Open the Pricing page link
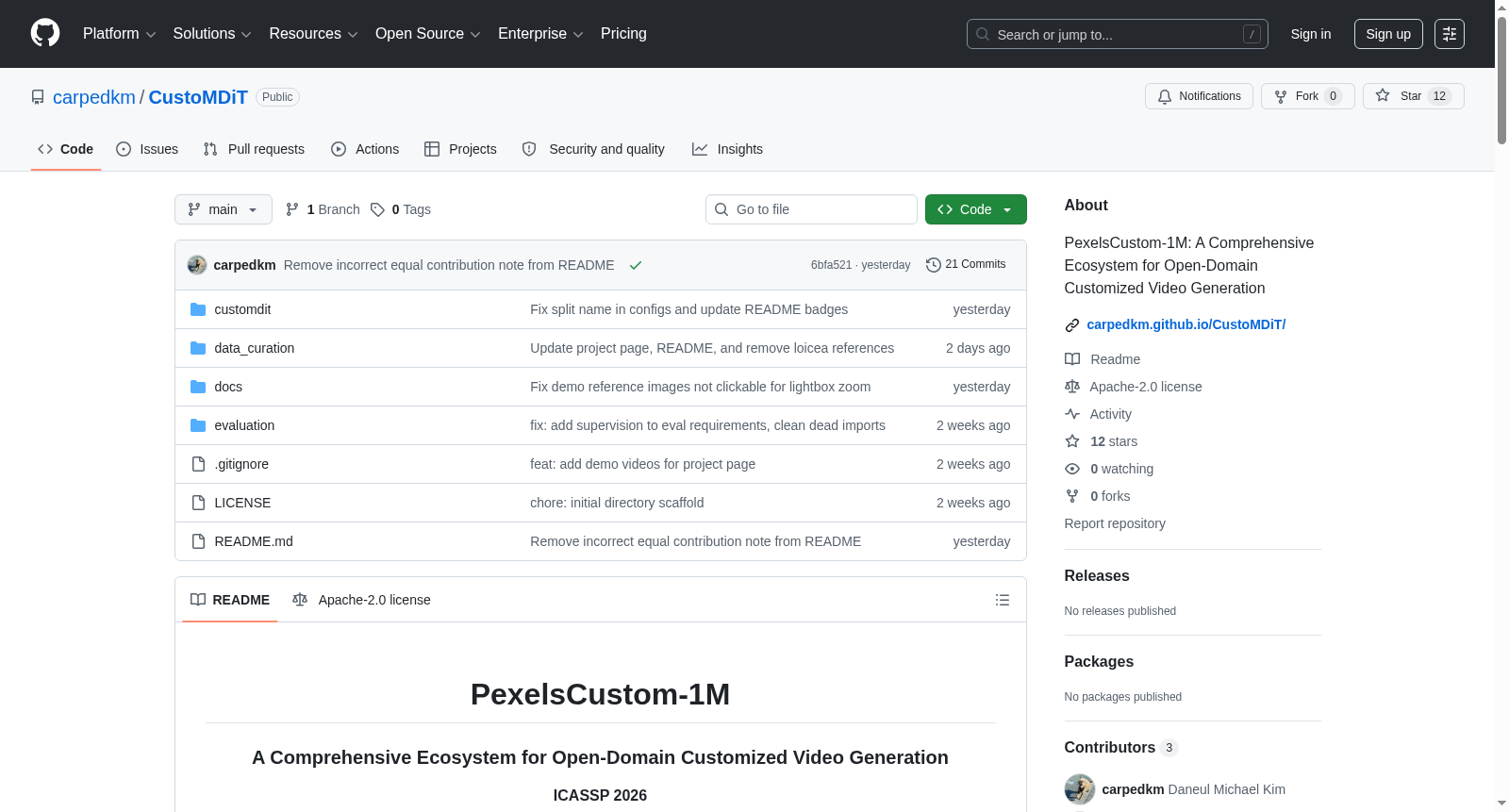This screenshot has width=1509, height=812. point(623,34)
